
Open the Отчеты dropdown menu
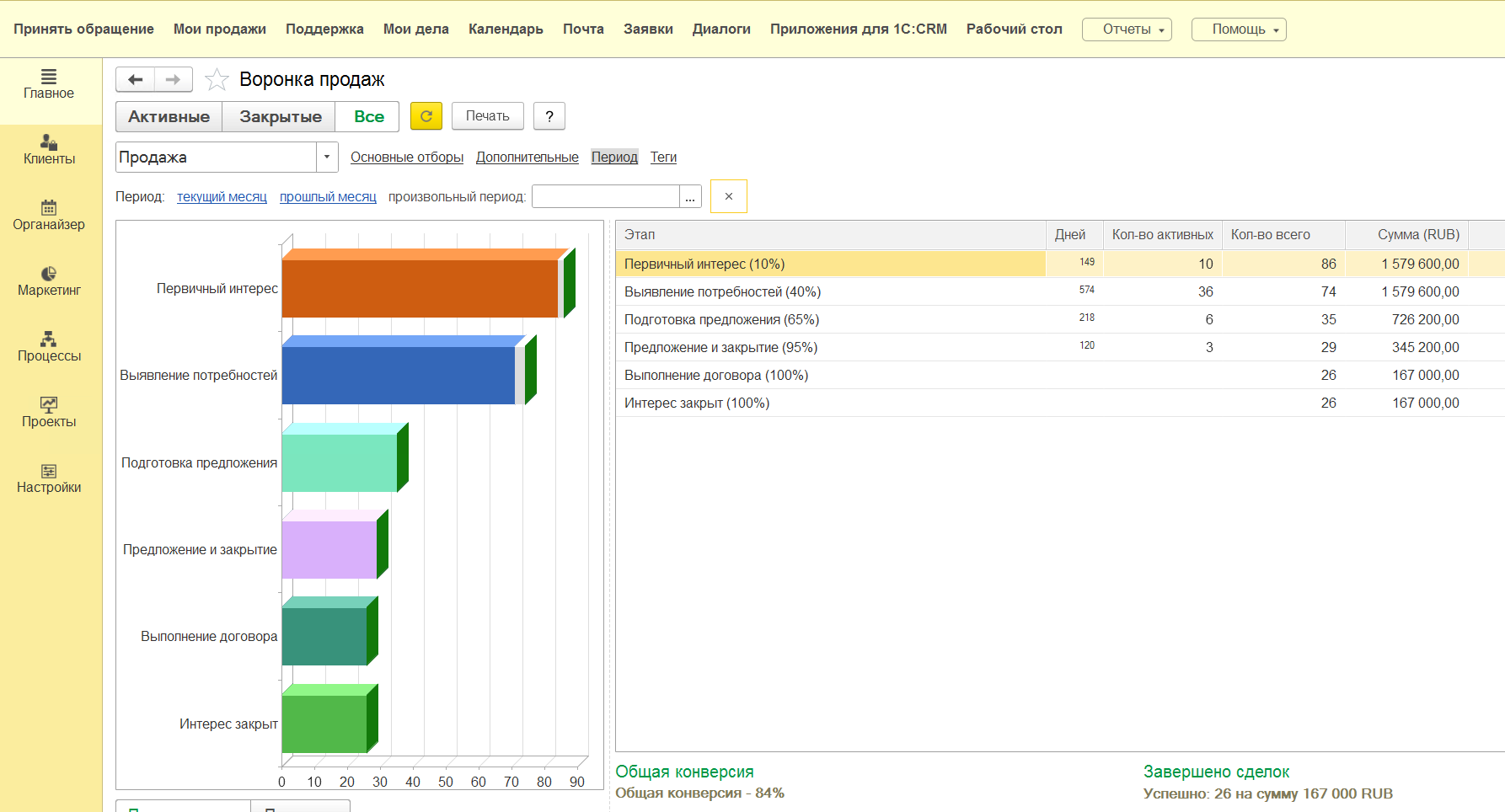[x=1127, y=29]
